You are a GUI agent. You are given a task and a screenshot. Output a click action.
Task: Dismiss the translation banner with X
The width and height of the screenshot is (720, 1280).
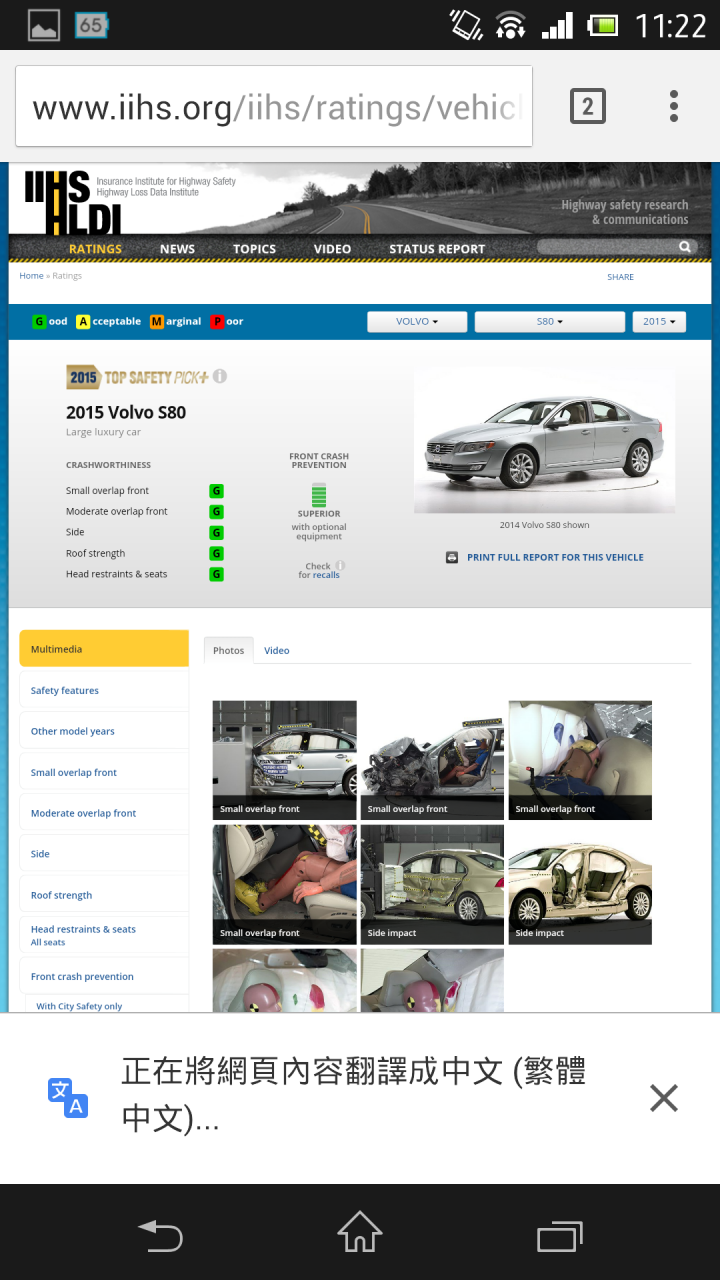(664, 1098)
